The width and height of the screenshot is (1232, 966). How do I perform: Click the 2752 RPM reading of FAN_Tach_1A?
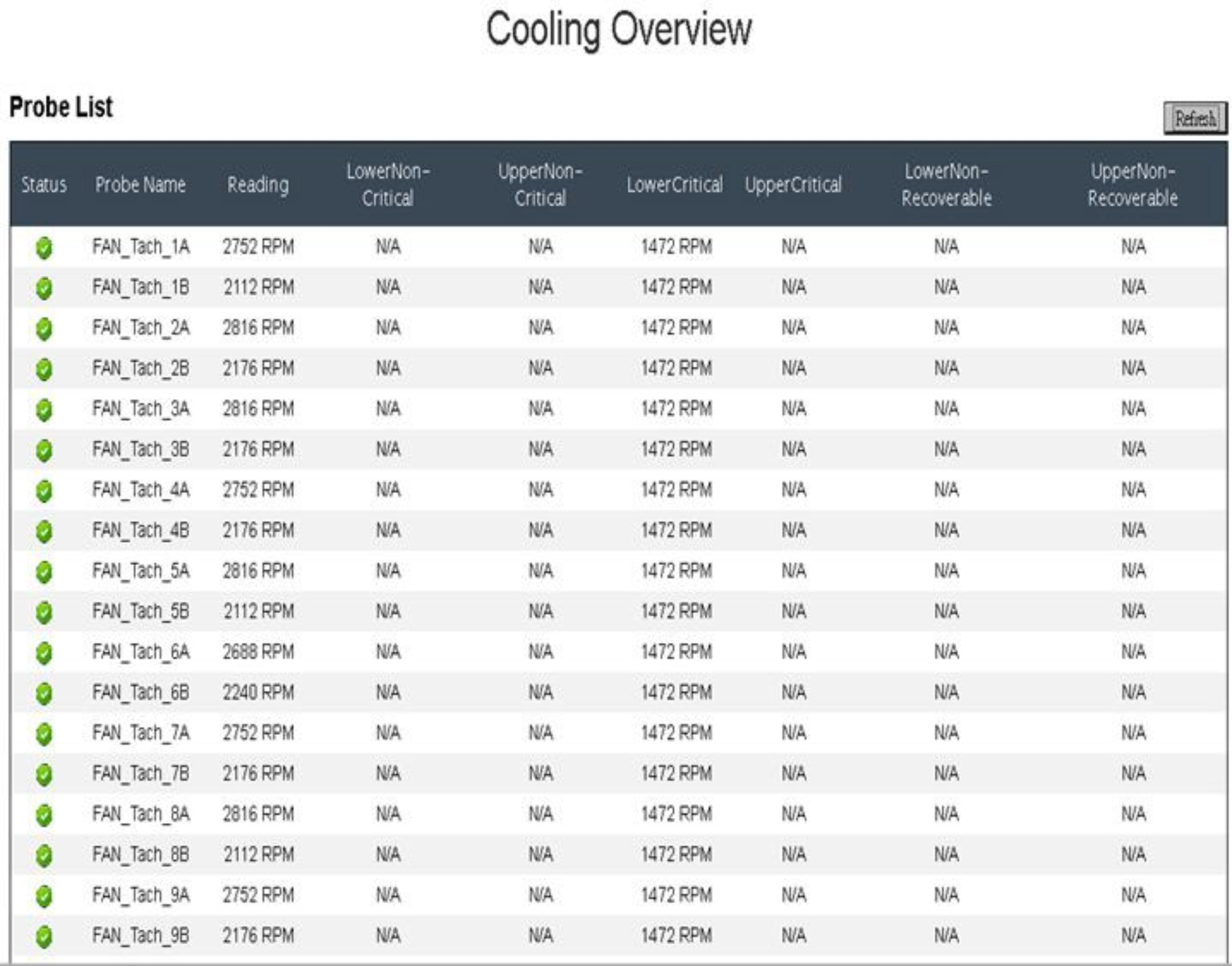258,247
